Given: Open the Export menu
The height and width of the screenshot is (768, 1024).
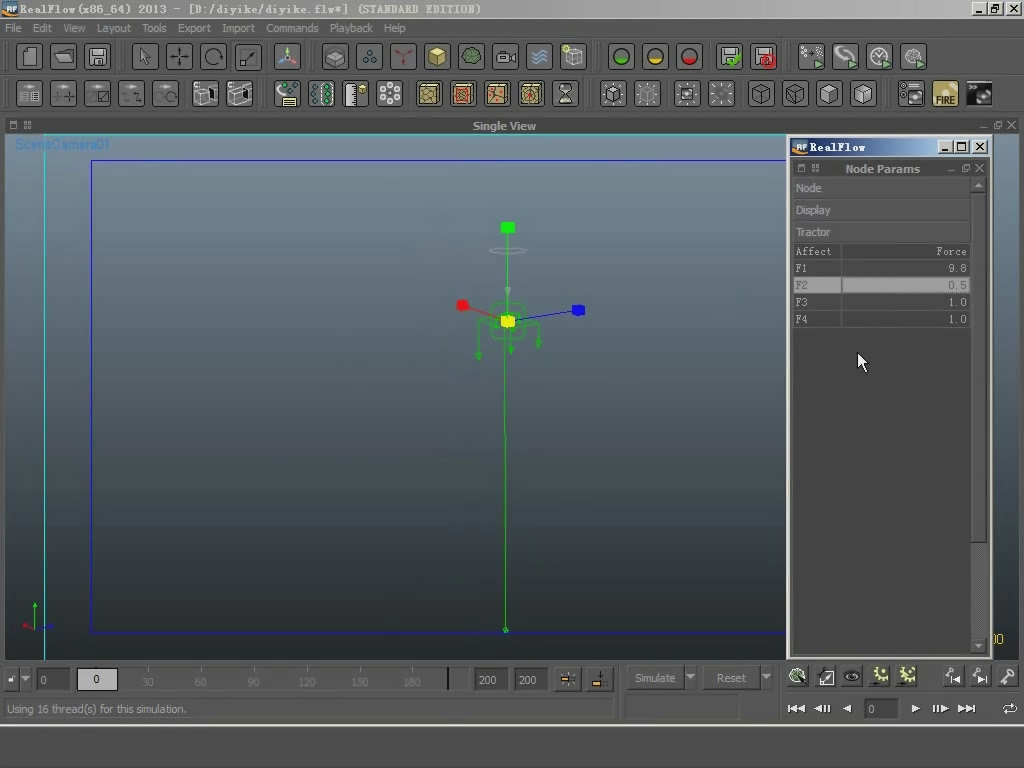Looking at the screenshot, I should (194, 28).
